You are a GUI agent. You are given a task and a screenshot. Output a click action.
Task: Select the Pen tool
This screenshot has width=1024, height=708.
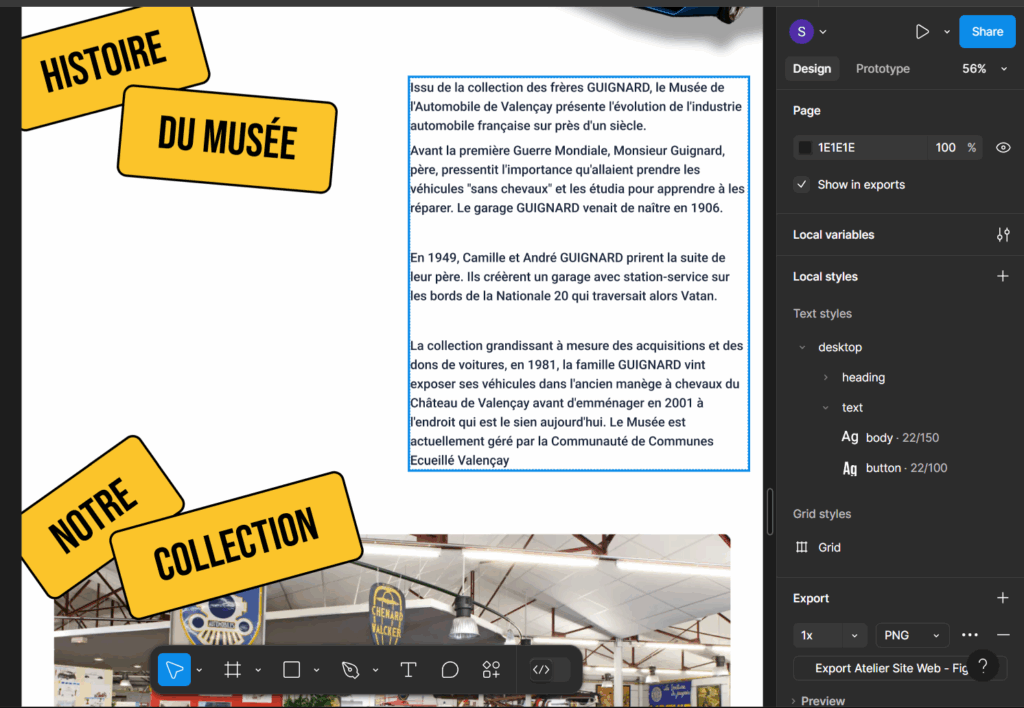[349, 670]
